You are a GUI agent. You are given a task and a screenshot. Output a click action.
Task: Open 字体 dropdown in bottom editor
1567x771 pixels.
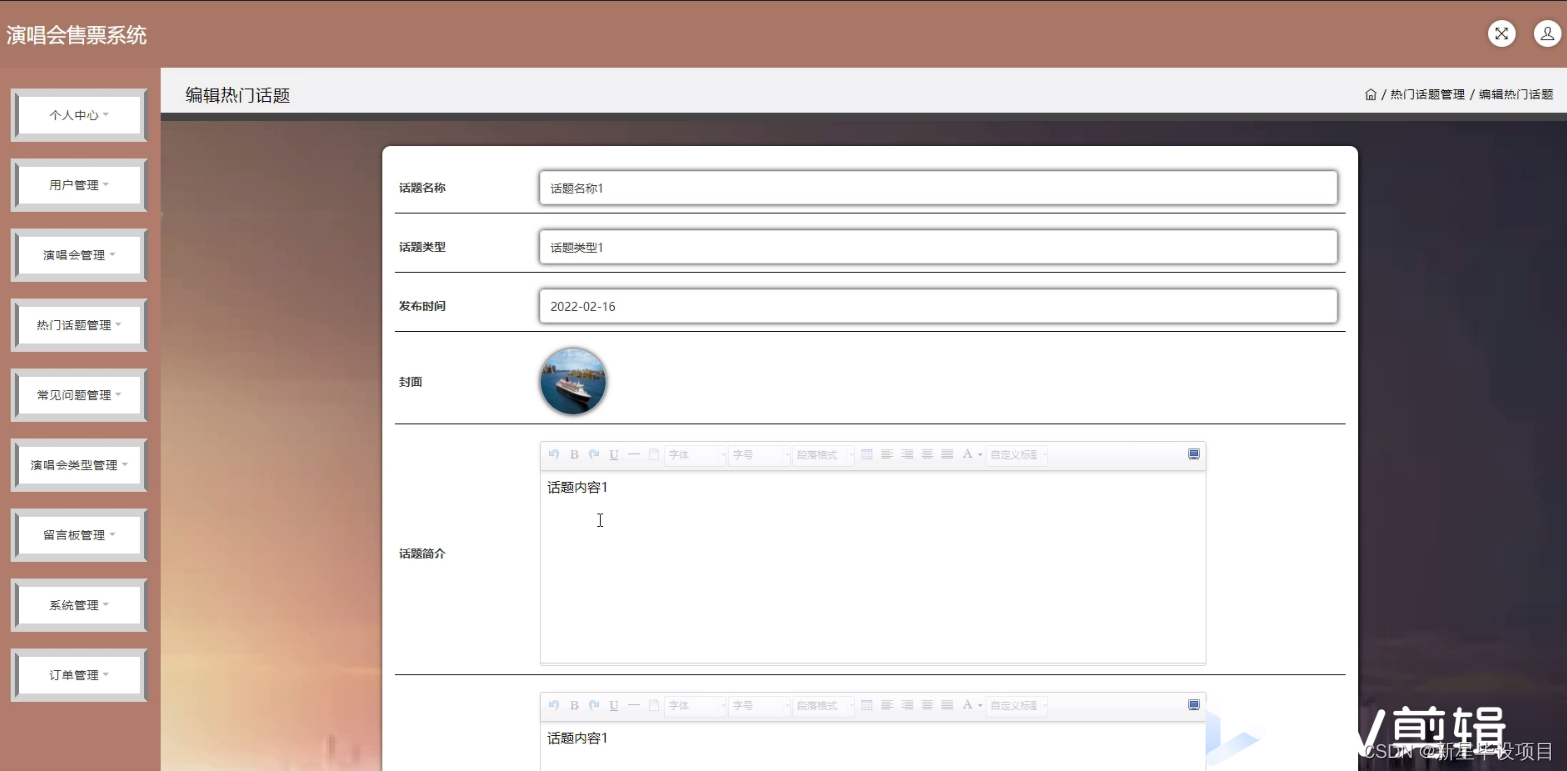[696, 705]
